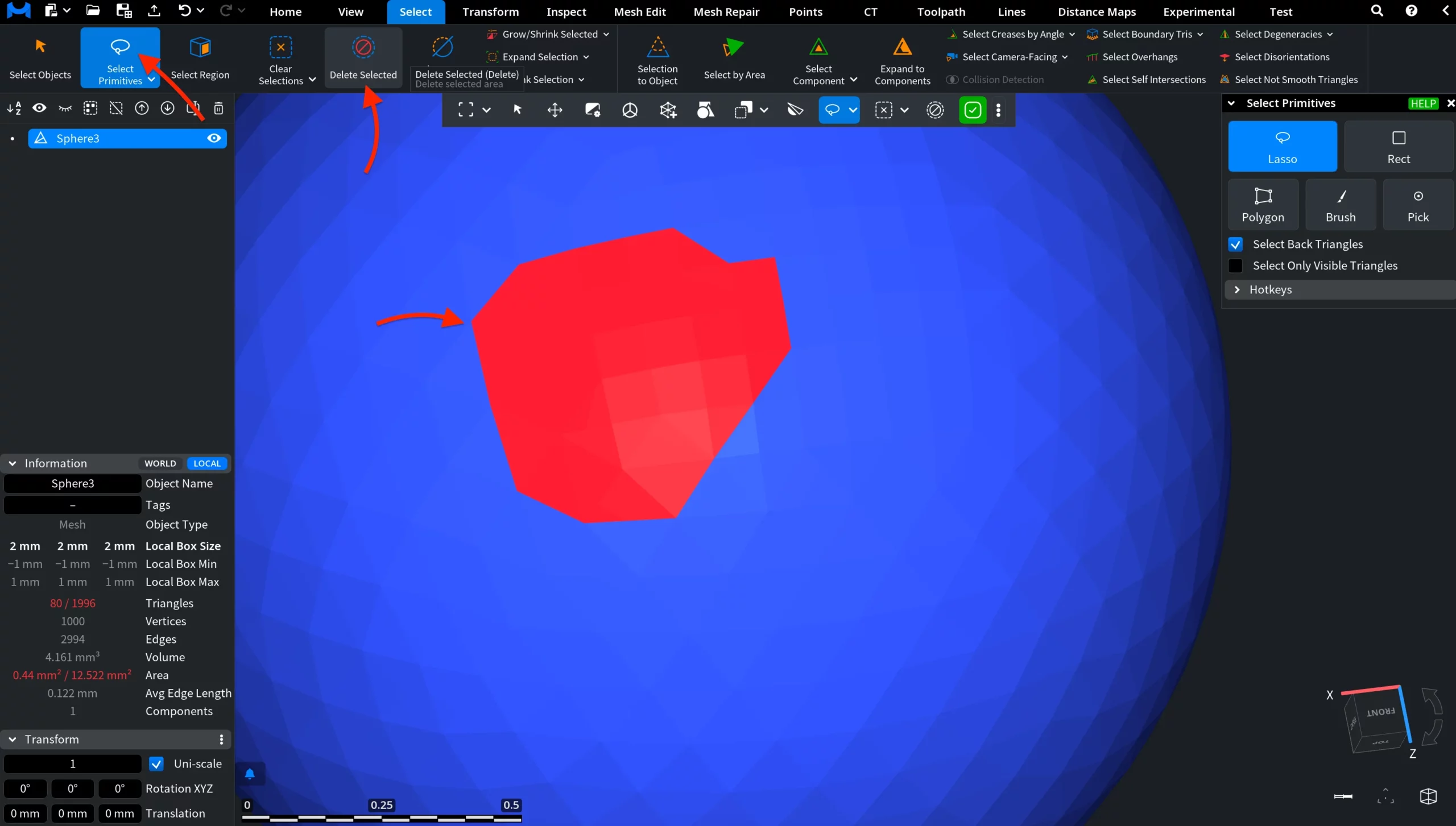Click the Object Name field Sphere3
This screenshot has height=826, width=1456.
72,484
